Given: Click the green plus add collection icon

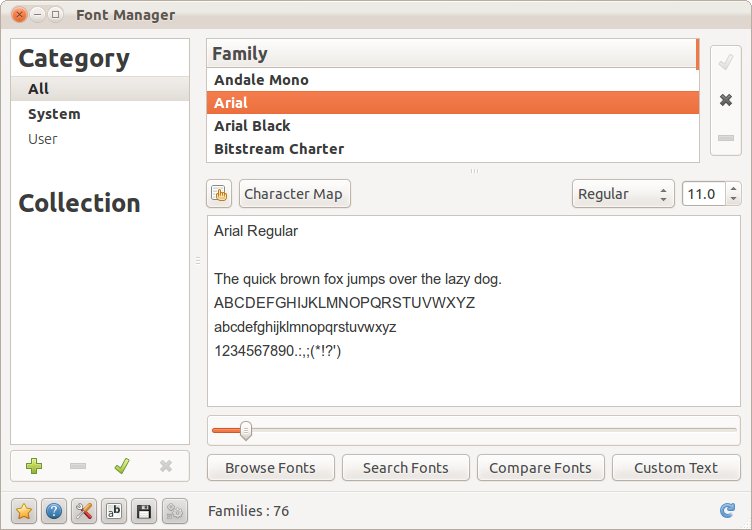Looking at the screenshot, I should pos(34,466).
